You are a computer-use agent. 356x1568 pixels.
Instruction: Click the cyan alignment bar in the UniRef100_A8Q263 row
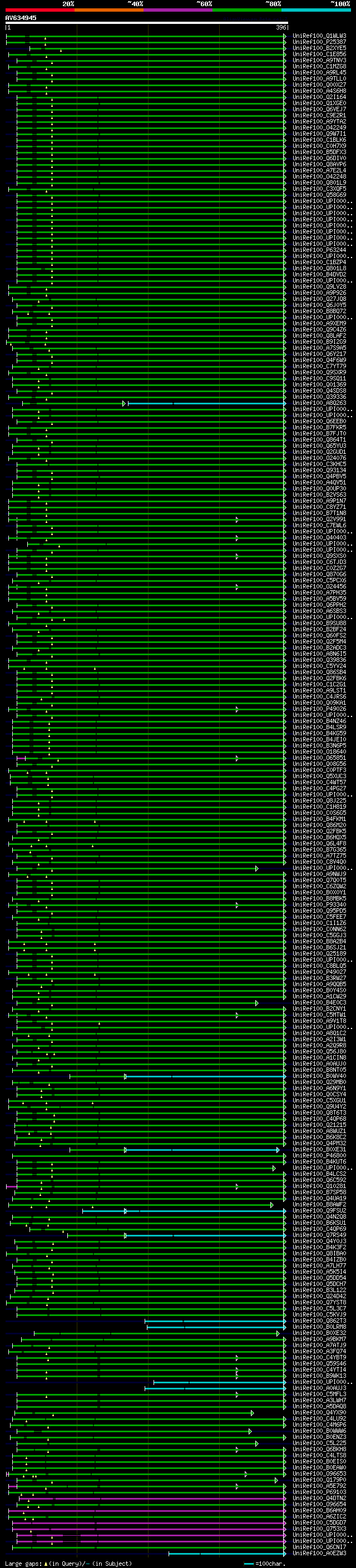206,404
